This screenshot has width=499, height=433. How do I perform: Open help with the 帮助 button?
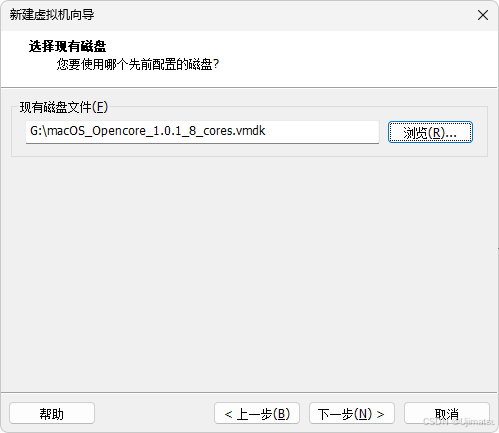coord(52,413)
